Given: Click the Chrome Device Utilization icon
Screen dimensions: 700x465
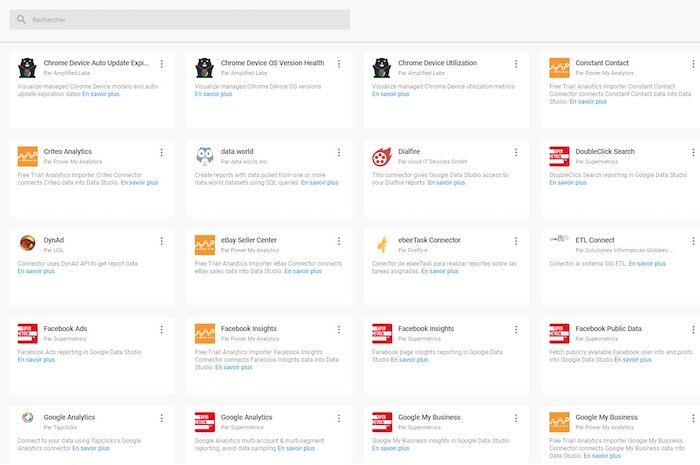Looking at the screenshot, I should pos(382,67).
